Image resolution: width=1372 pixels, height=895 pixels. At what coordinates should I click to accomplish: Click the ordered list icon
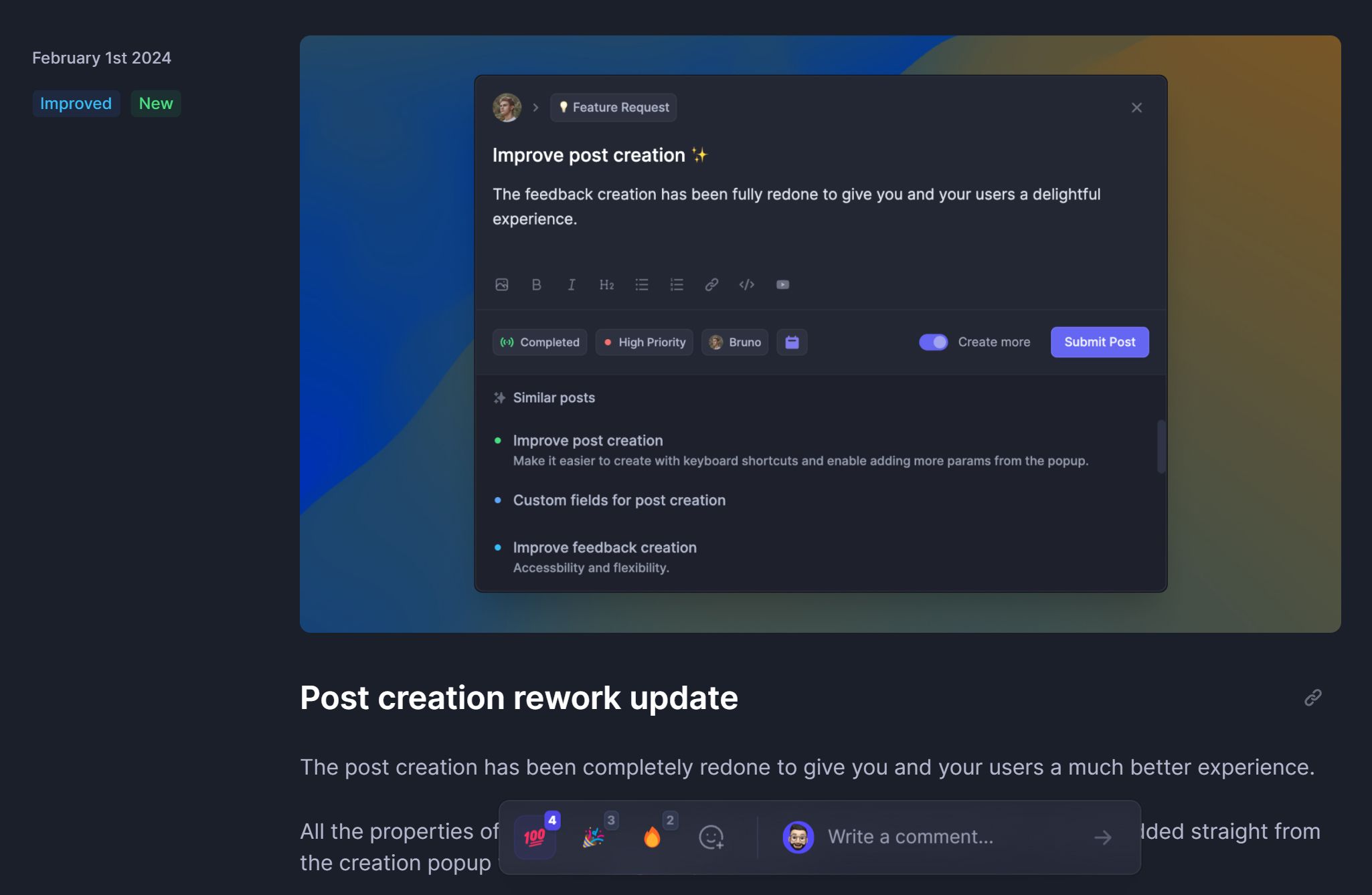(677, 284)
